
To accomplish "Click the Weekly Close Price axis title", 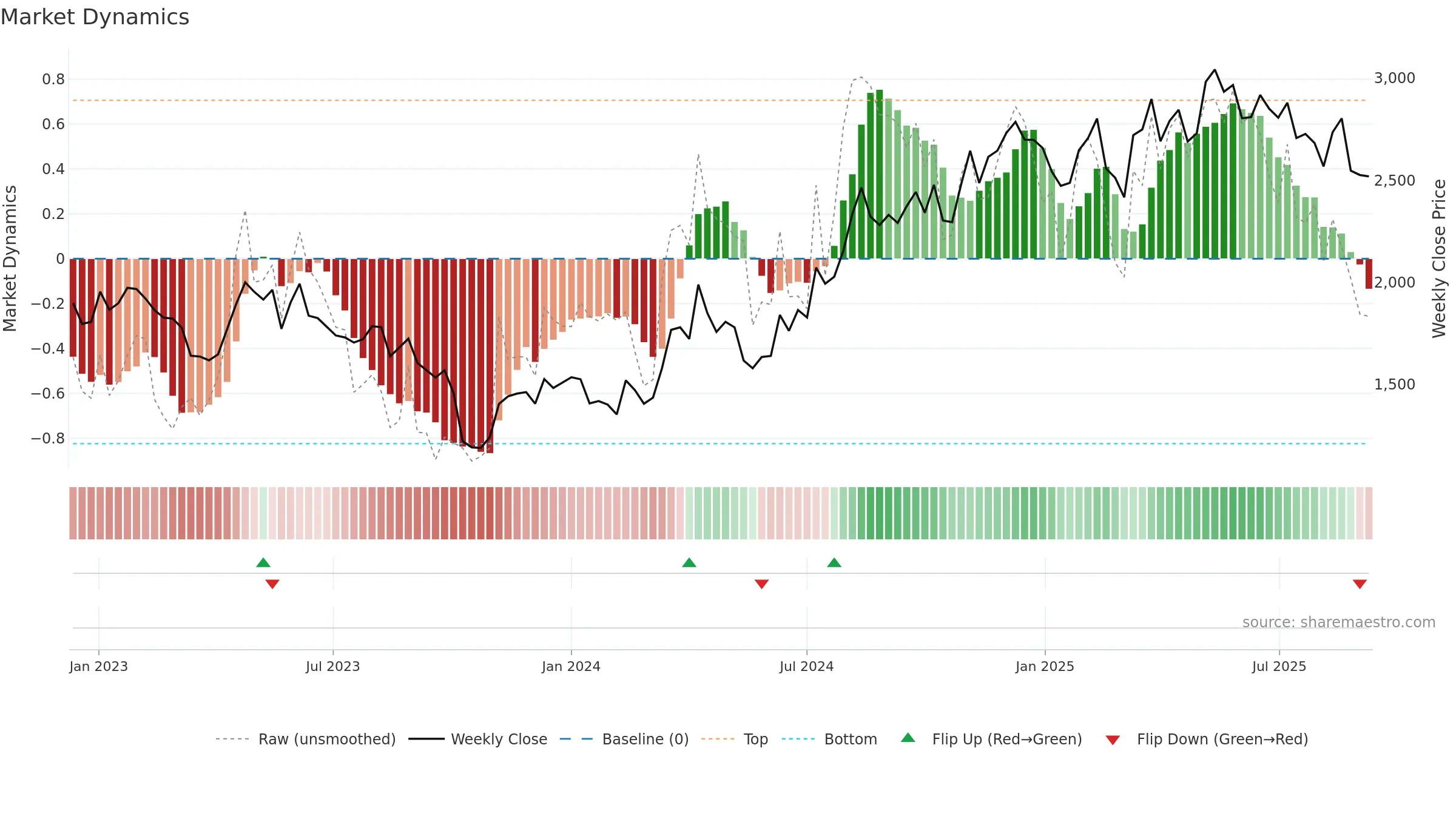I will [1439, 258].
